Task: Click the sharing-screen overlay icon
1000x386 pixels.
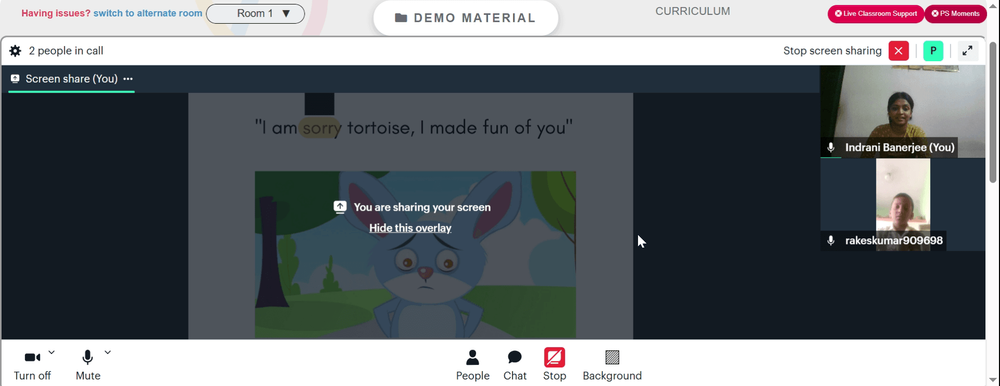Action: click(x=340, y=207)
